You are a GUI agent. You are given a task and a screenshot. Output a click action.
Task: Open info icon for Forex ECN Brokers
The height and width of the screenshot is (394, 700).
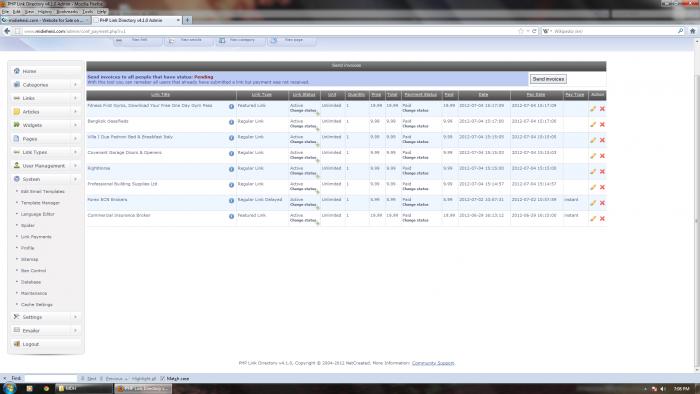231,201
